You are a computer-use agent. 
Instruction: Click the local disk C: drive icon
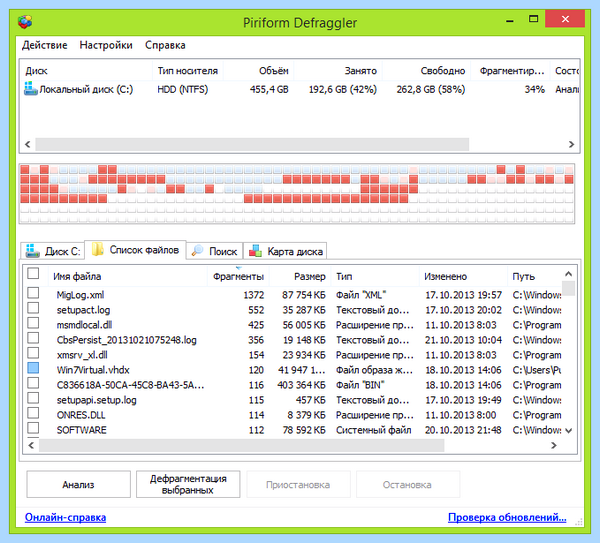point(31,88)
